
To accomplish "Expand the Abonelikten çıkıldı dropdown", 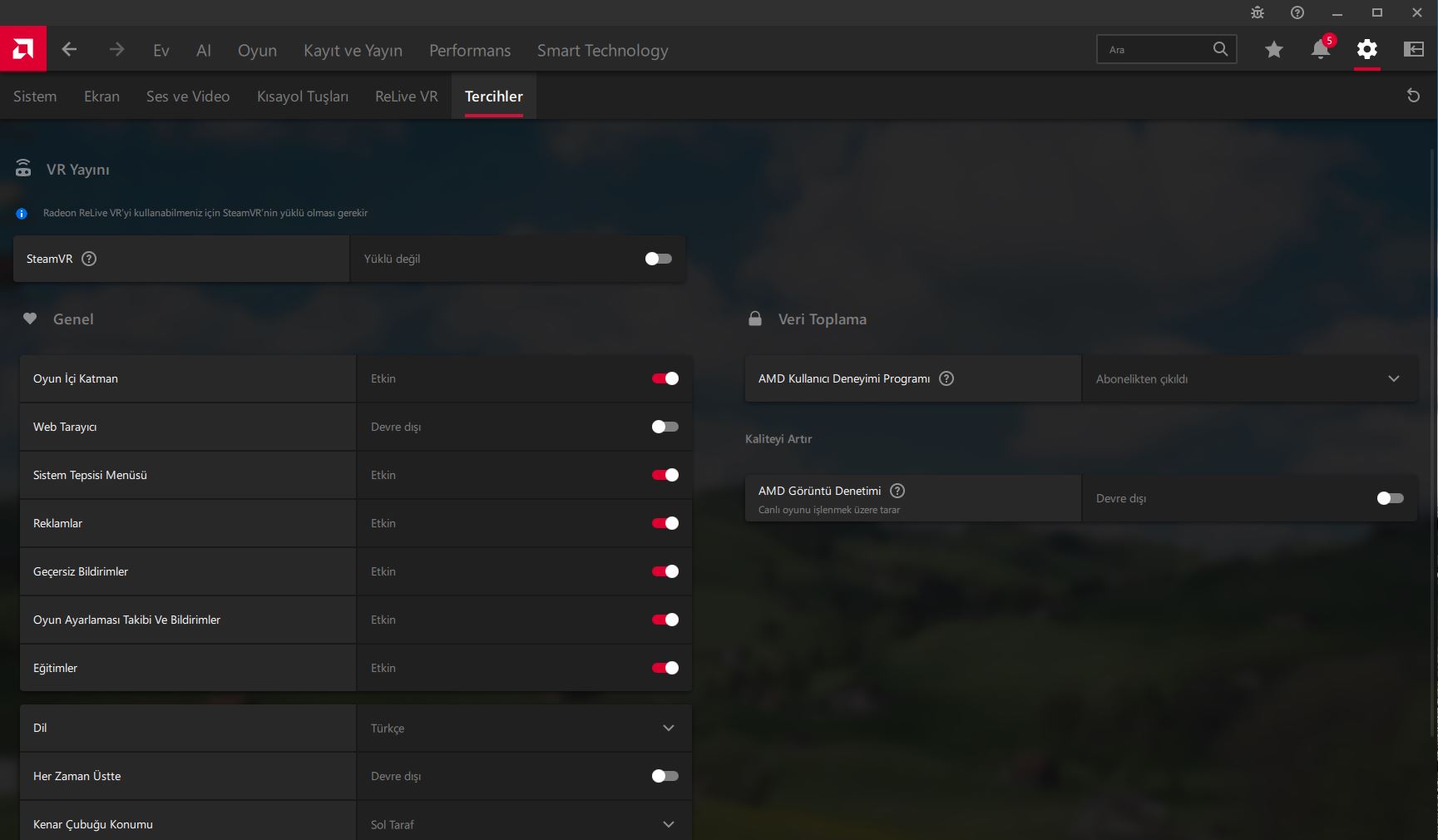I will pyautogui.click(x=1249, y=378).
